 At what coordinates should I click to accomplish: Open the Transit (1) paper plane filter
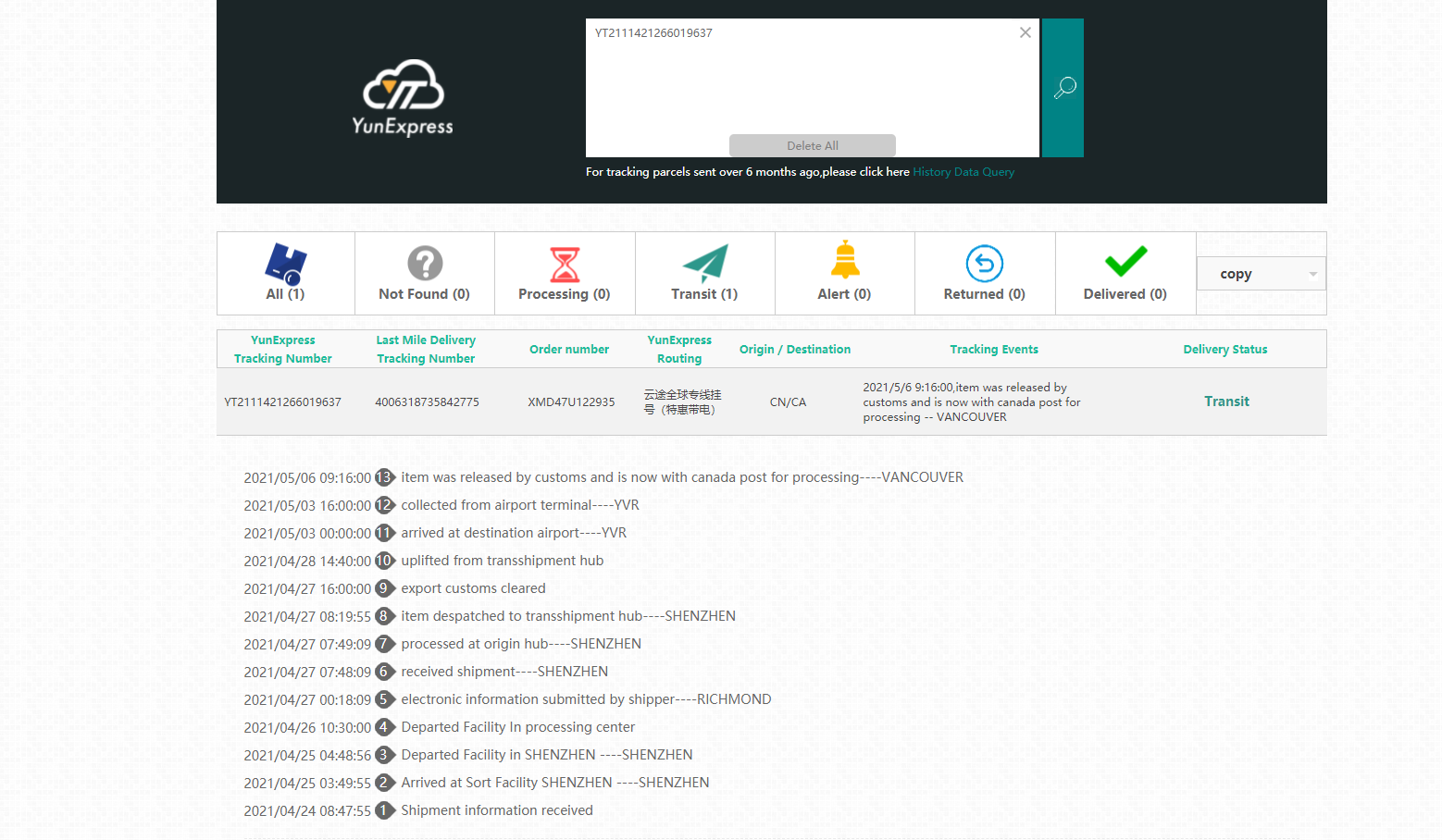click(704, 273)
